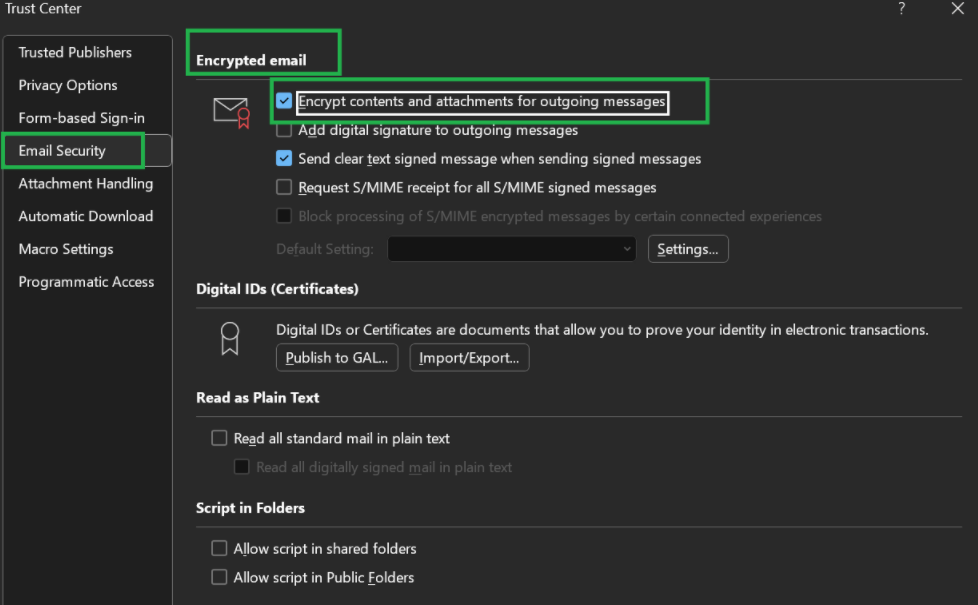Image resolution: width=978 pixels, height=605 pixels.
Task: Select Trusted Publishers in the sidebar
Action: pyautogui.click(x=74, y=52)
